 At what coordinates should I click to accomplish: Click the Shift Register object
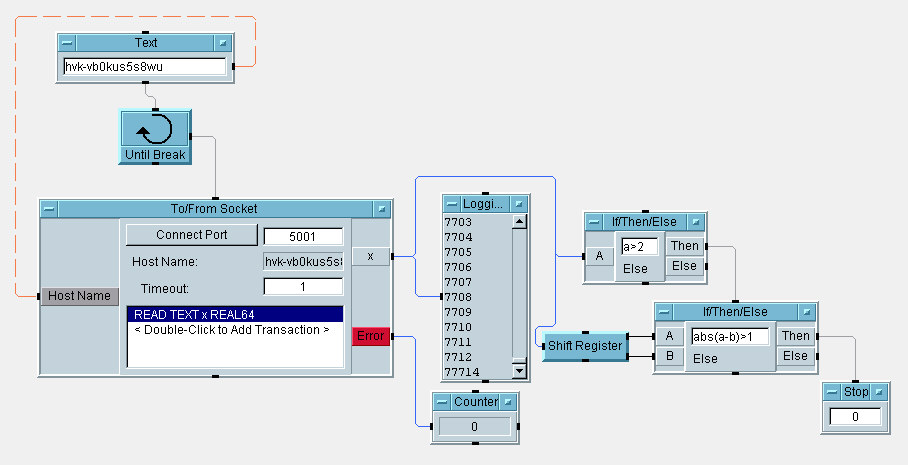(x=584, y=346)
